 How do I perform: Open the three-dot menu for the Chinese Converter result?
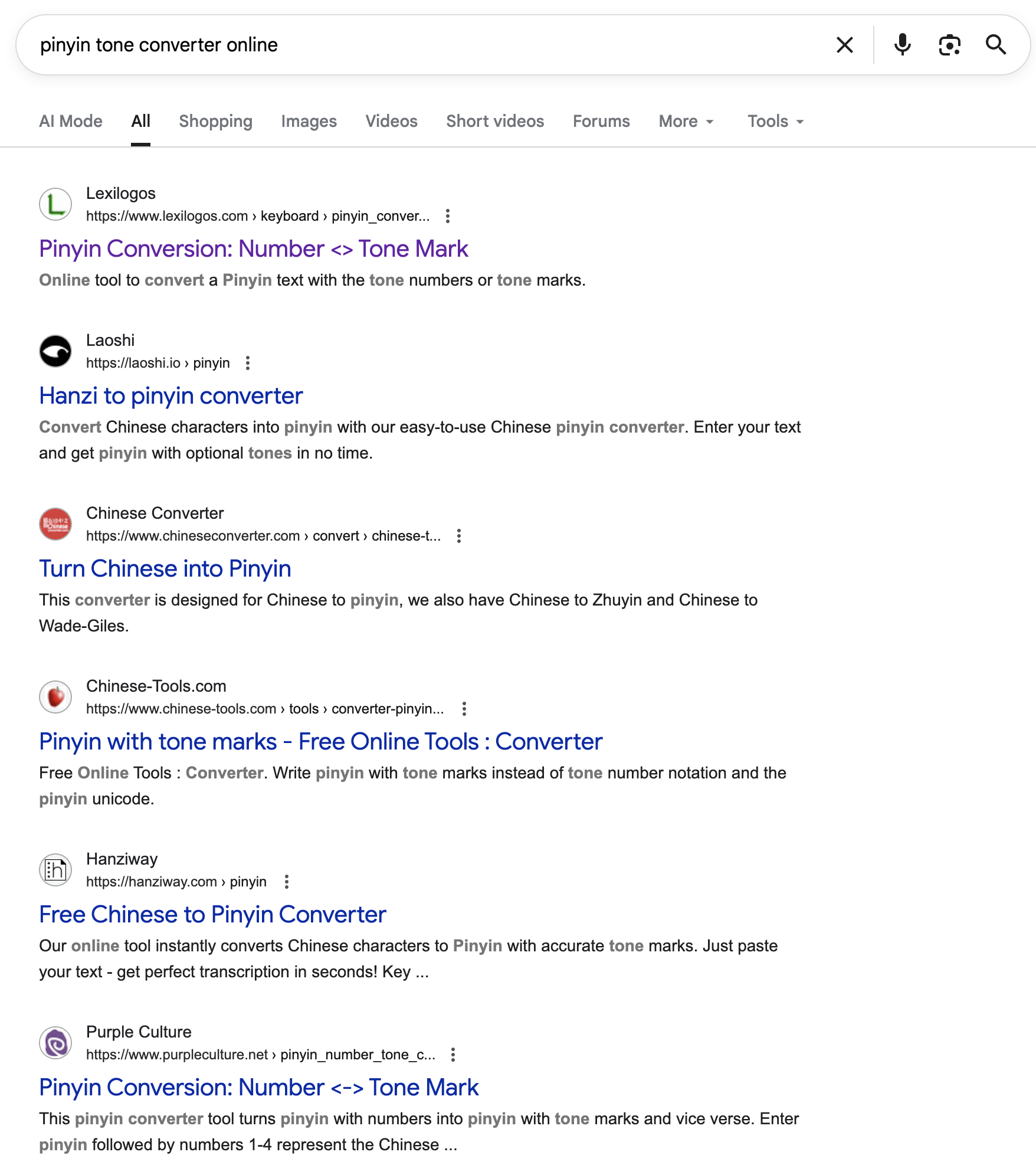[459, 536]
